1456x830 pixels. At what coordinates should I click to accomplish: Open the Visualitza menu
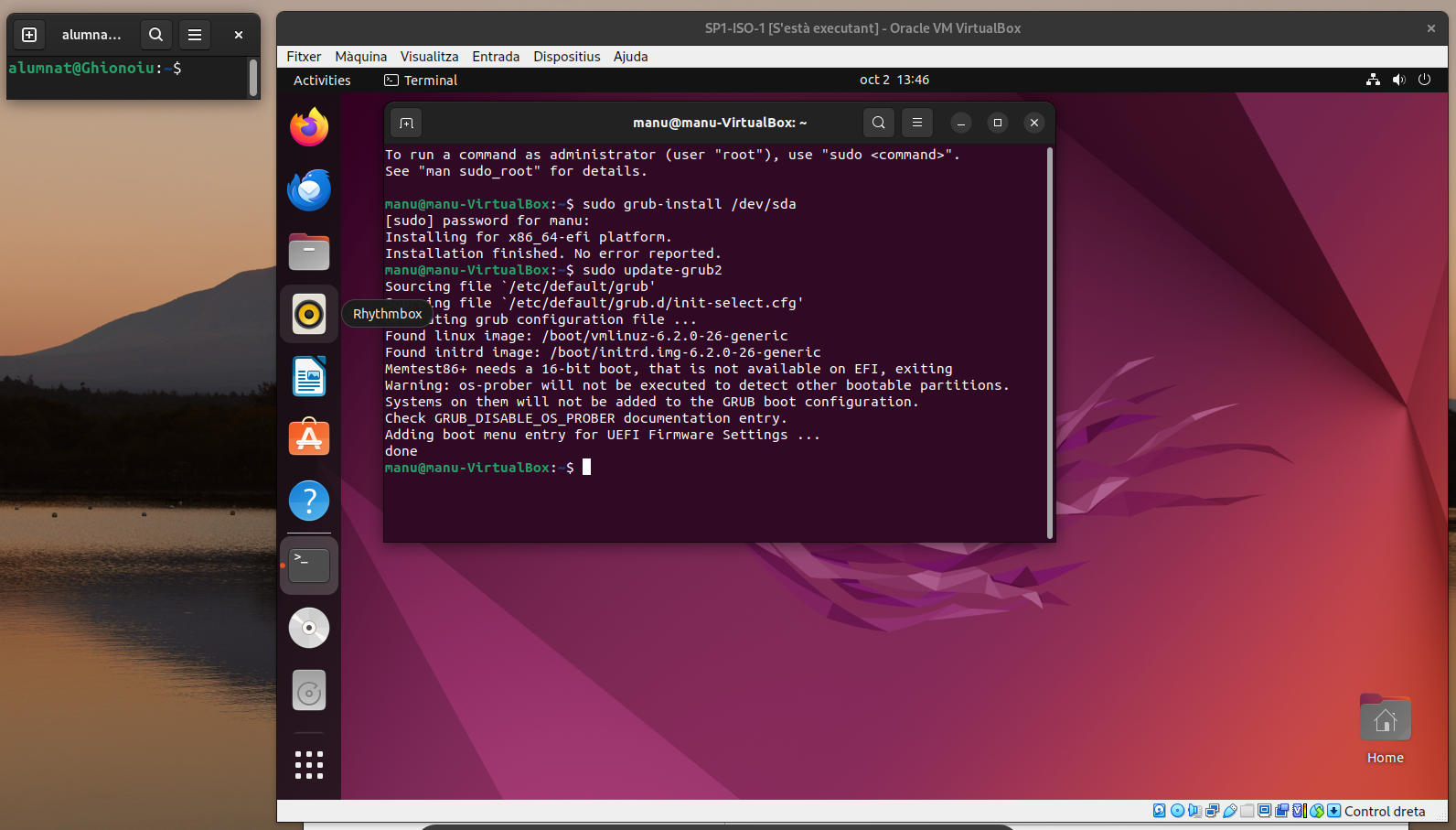[429, 57]
